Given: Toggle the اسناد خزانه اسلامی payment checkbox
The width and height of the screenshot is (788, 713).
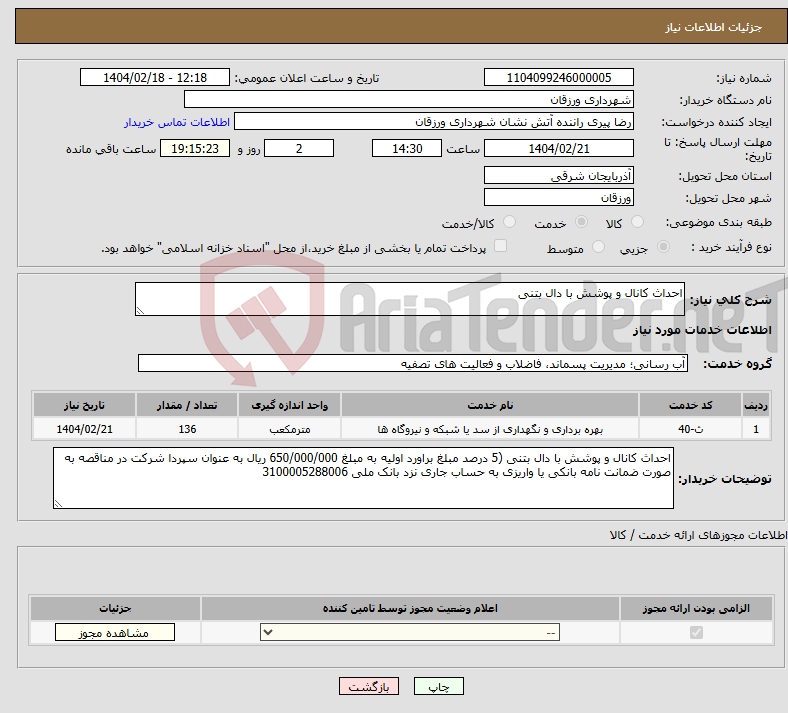Looking at the screenshot, I should point(501,246).
